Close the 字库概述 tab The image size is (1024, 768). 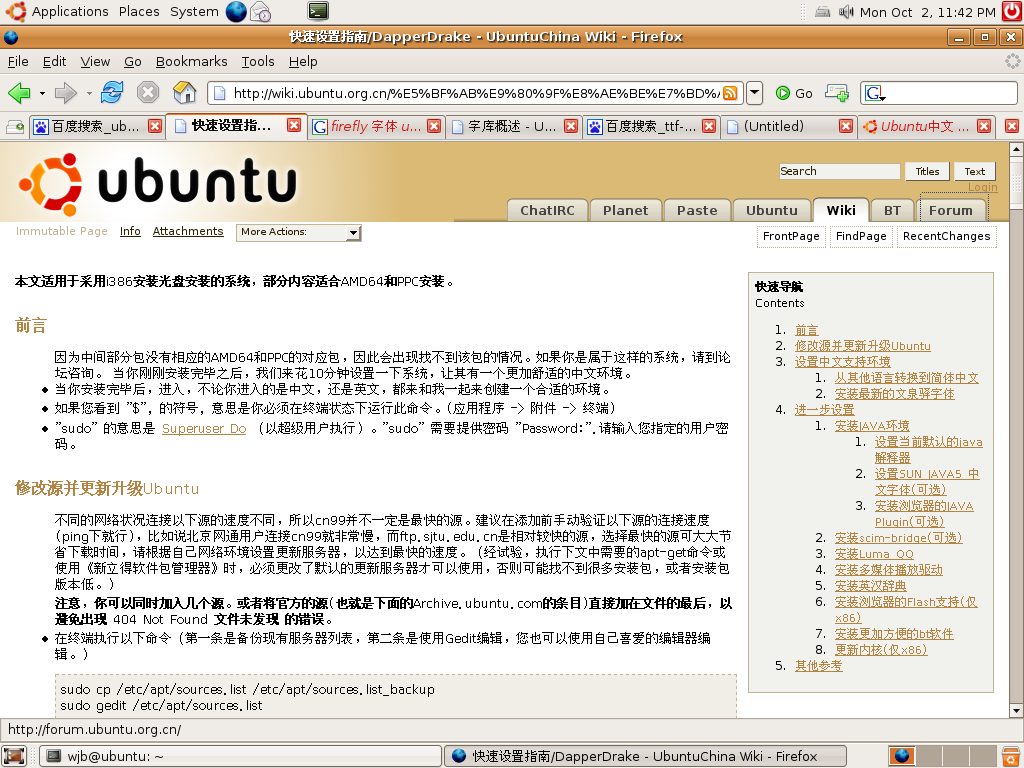point(571,126)
